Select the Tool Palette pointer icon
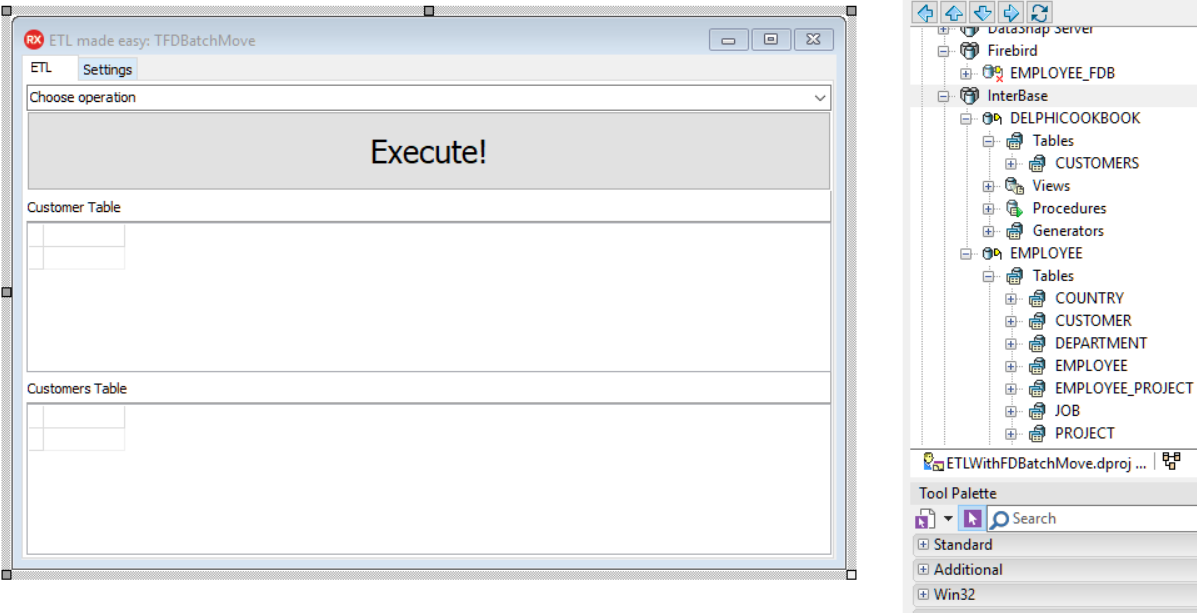Viewport: 1197px width, 613px height. coord(972,519)
